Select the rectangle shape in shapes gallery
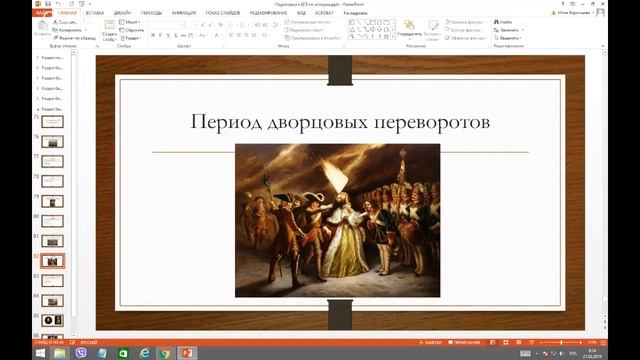Screen dimensions: 640x360 372,22
